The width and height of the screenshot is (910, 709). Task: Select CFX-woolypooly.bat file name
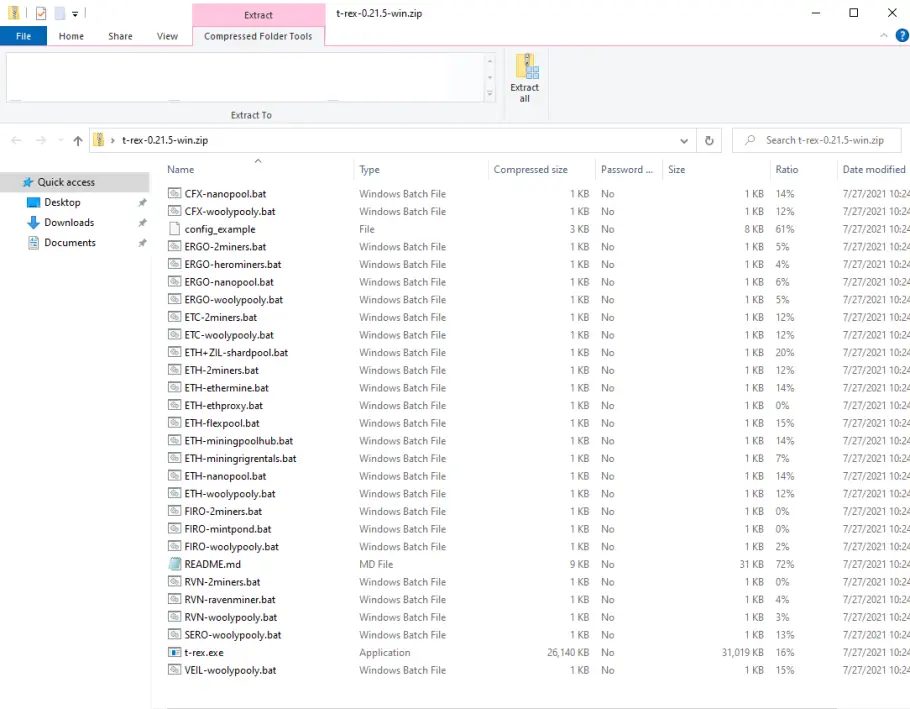pyautogui.click(x=230, y=211)
